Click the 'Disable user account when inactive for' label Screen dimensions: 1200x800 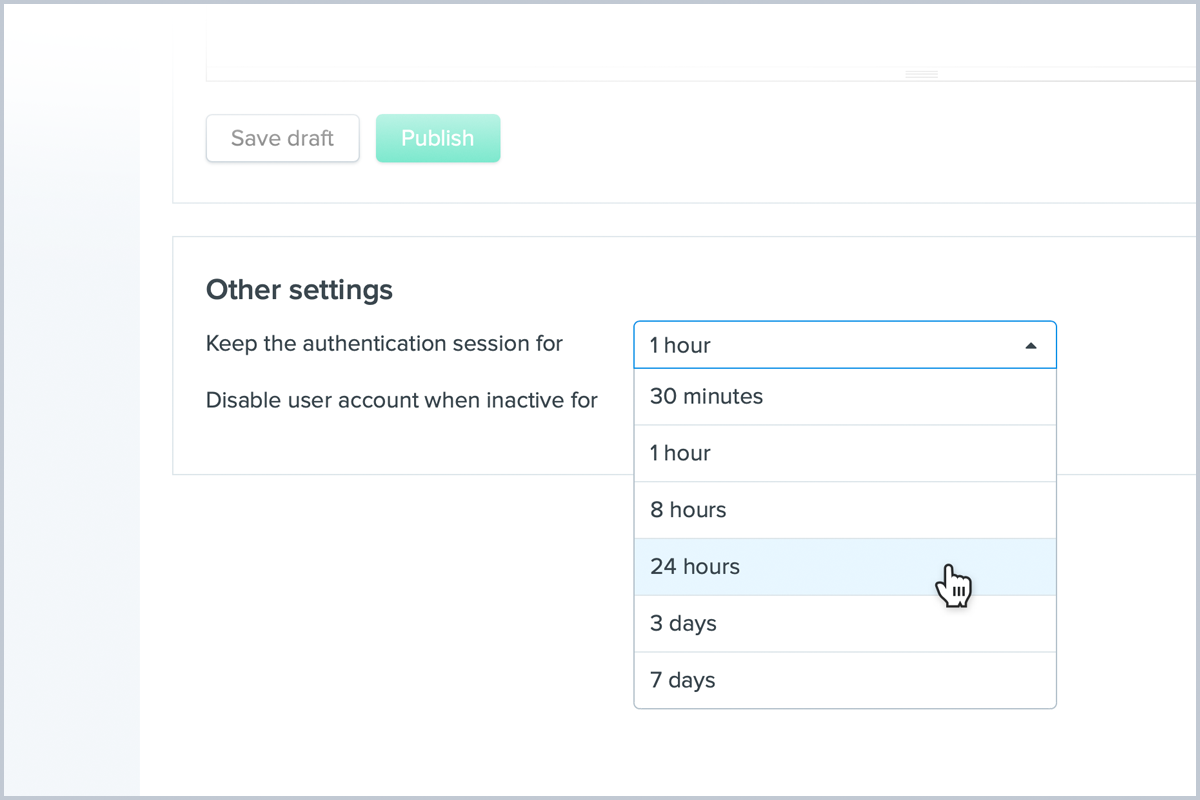[x=401, y=401]
